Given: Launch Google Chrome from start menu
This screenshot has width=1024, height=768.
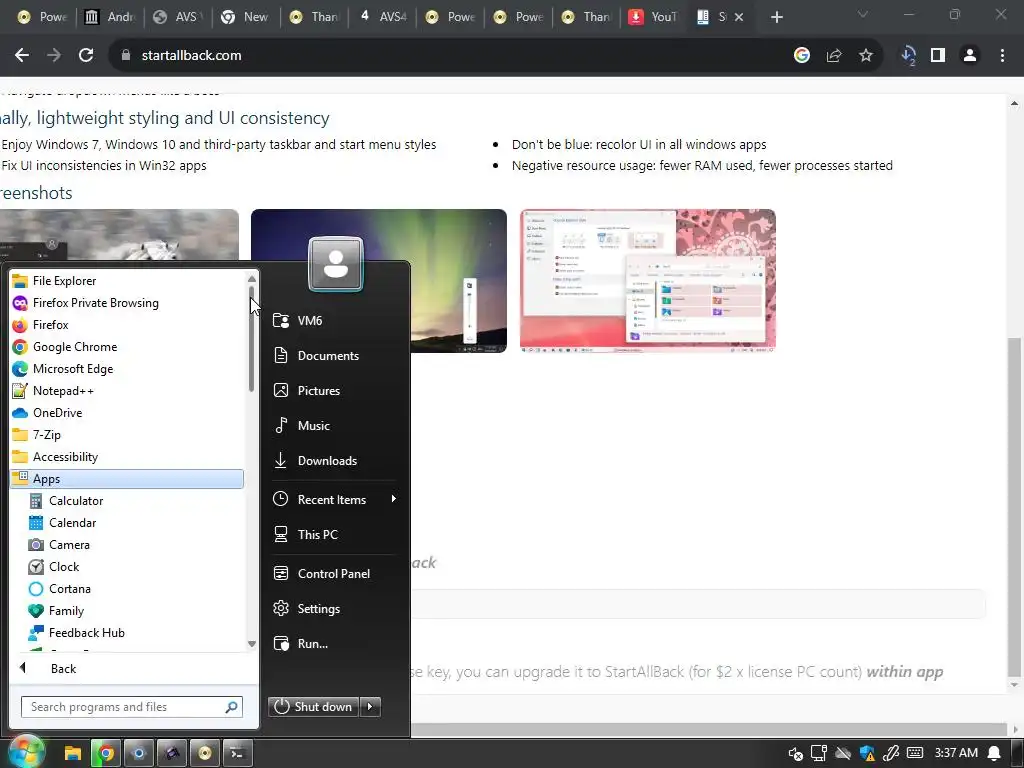Looking at the screenshot, I should click(127, 347).
